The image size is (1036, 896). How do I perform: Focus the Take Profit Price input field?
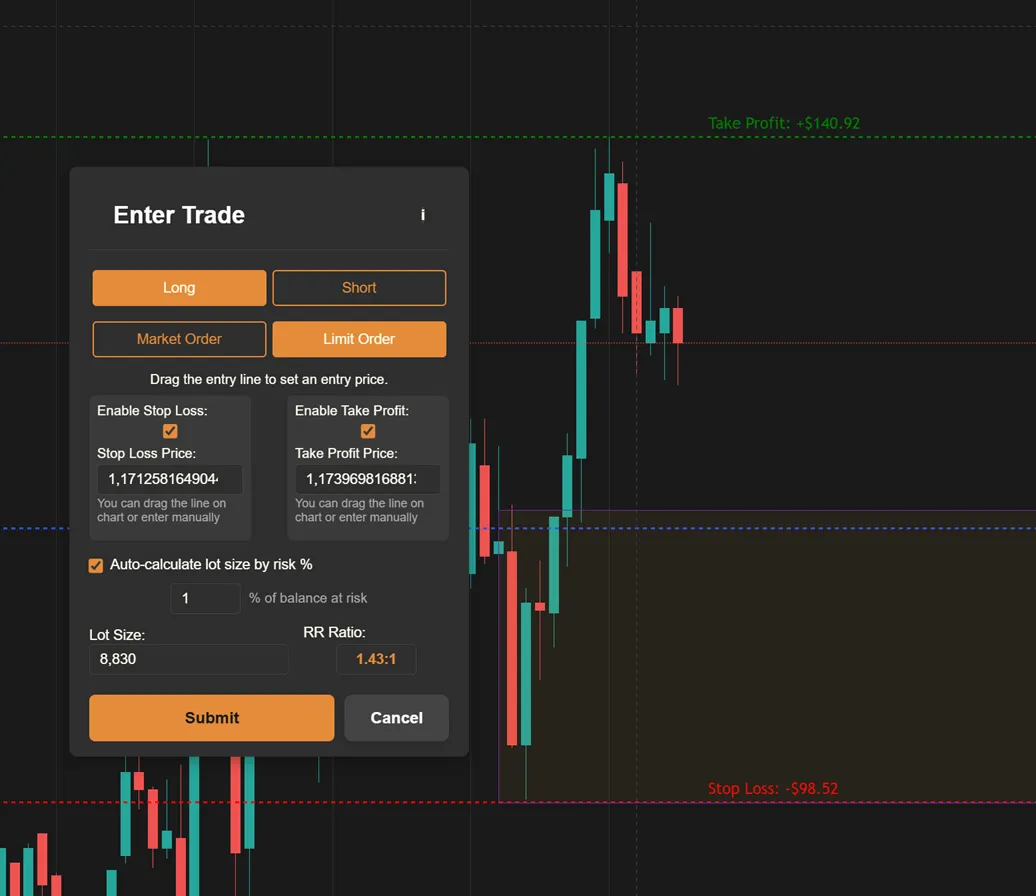pyautogui.click(x=367, y=479)
